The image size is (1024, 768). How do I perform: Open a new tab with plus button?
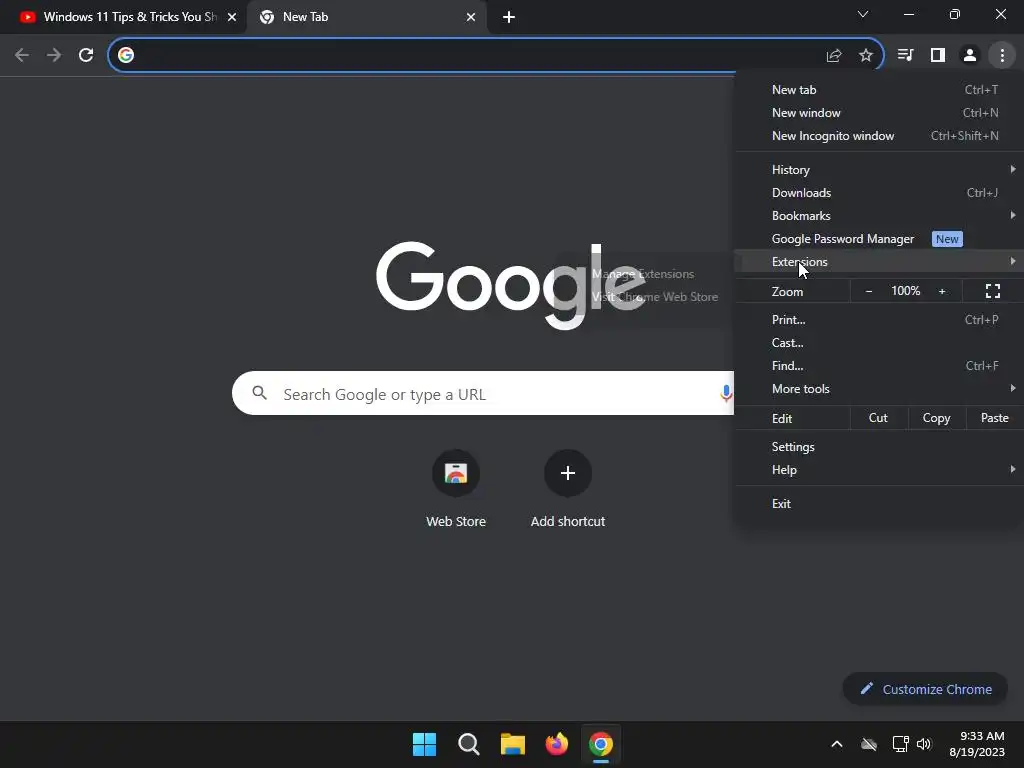point(509,17)
